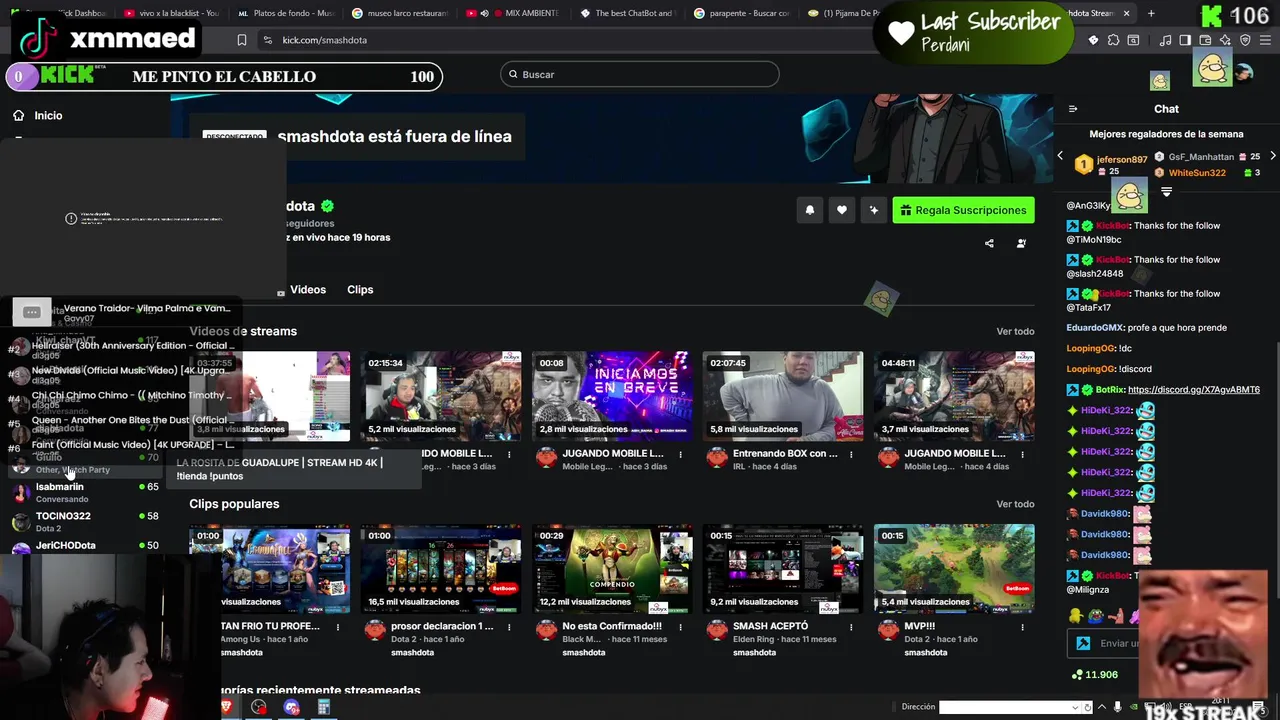This screenshot has height=720, width=1280.
Task: Click the Discord taskbar icon
Action: coord(291,707)
